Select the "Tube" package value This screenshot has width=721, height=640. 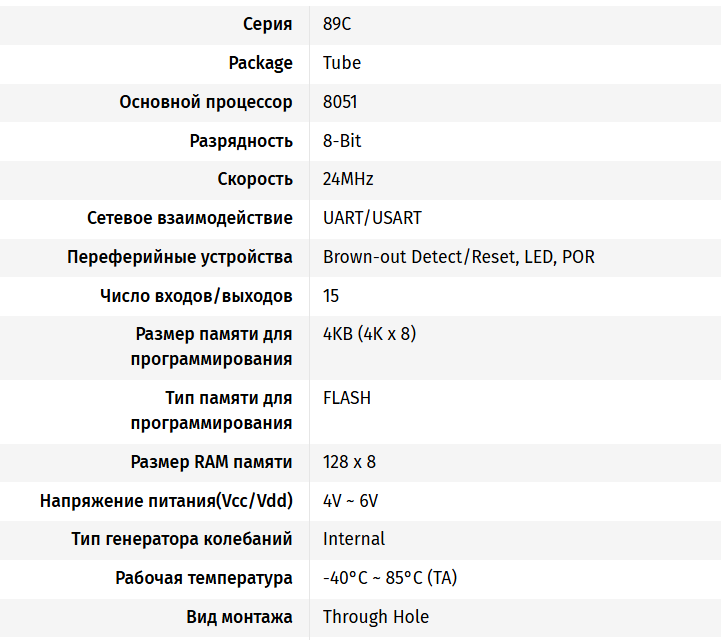[x=342, y=63]
